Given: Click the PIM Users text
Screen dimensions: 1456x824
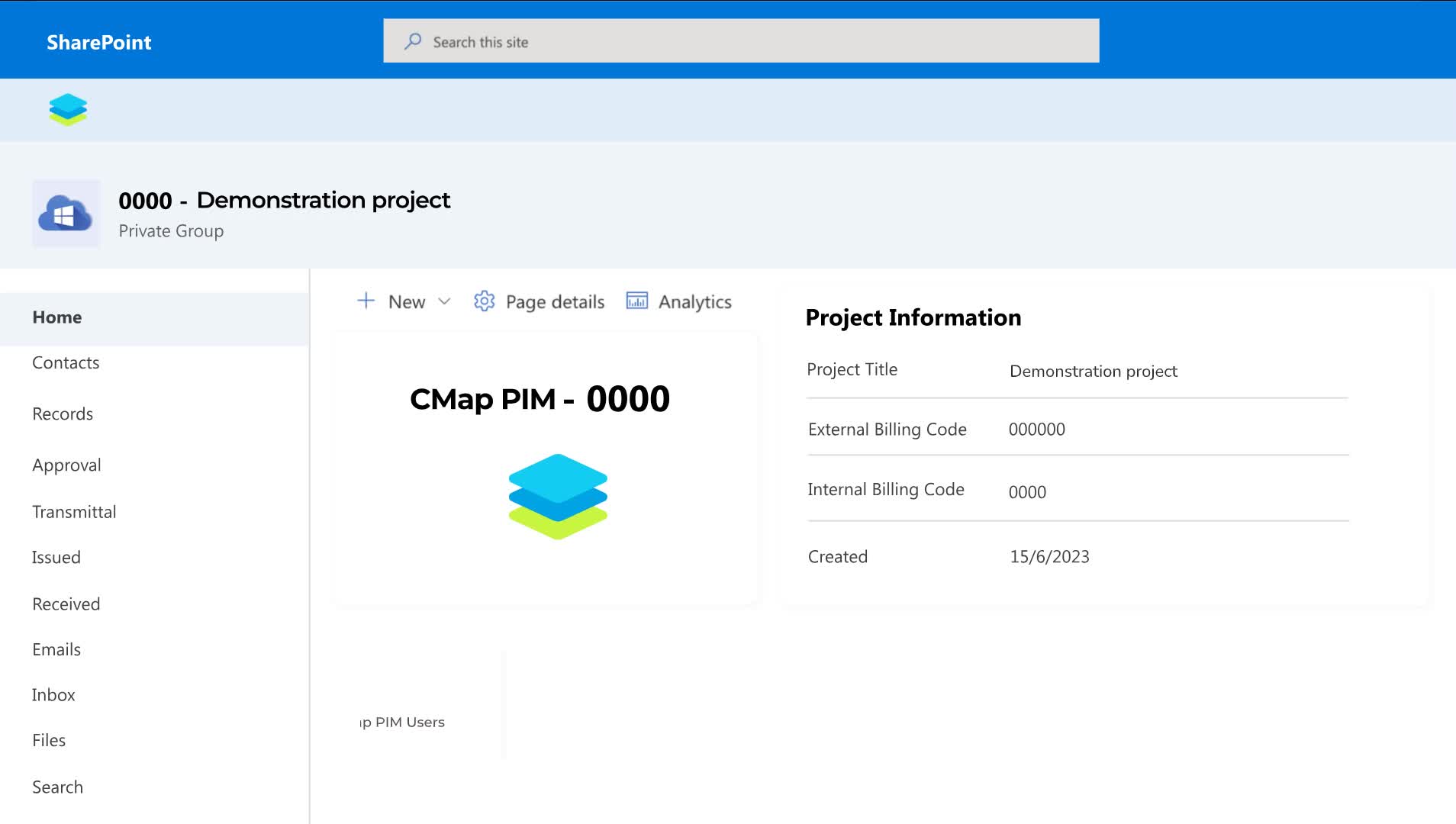Looking at the screenshot, I should (x=410, y=722).
